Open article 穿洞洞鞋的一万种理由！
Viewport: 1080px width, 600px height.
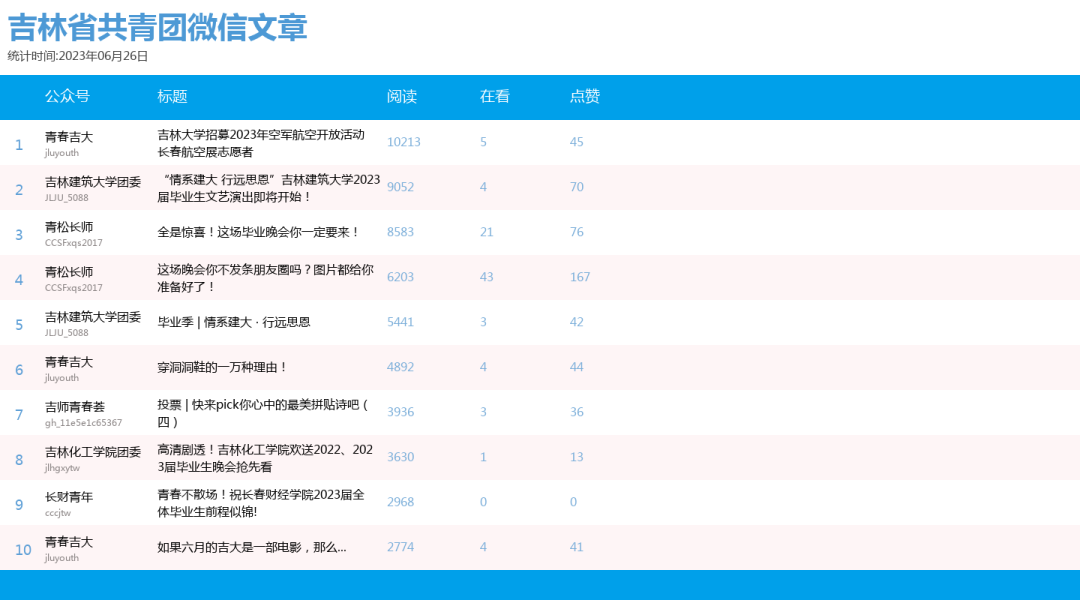(222, 367)
